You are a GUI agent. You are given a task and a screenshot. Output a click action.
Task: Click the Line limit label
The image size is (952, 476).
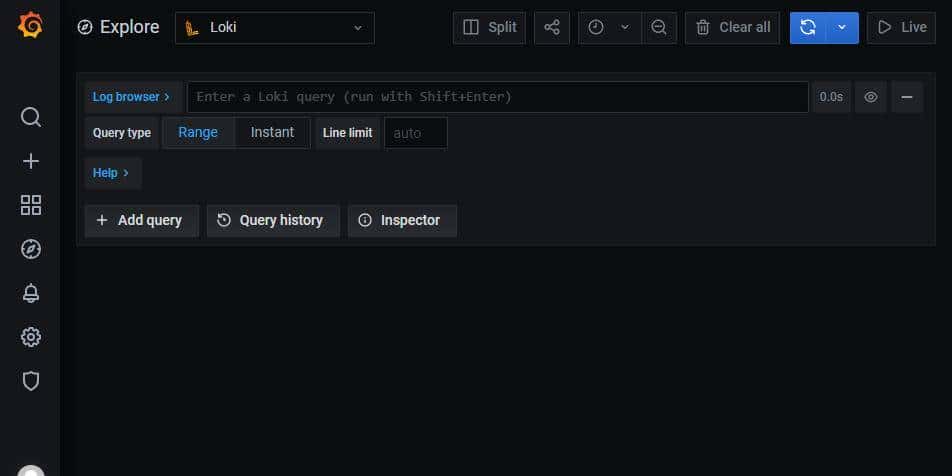pyautogui.click(x=348, y=133)
